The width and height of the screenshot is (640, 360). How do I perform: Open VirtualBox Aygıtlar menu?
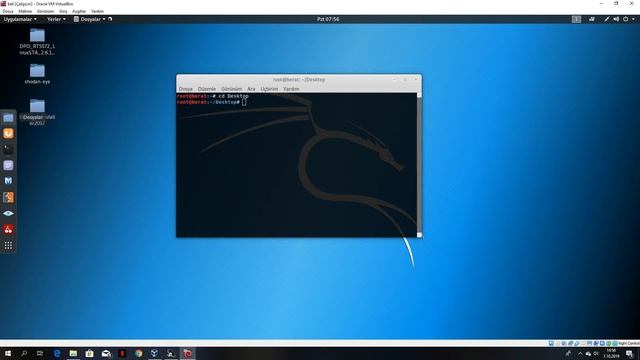[79, 11]
